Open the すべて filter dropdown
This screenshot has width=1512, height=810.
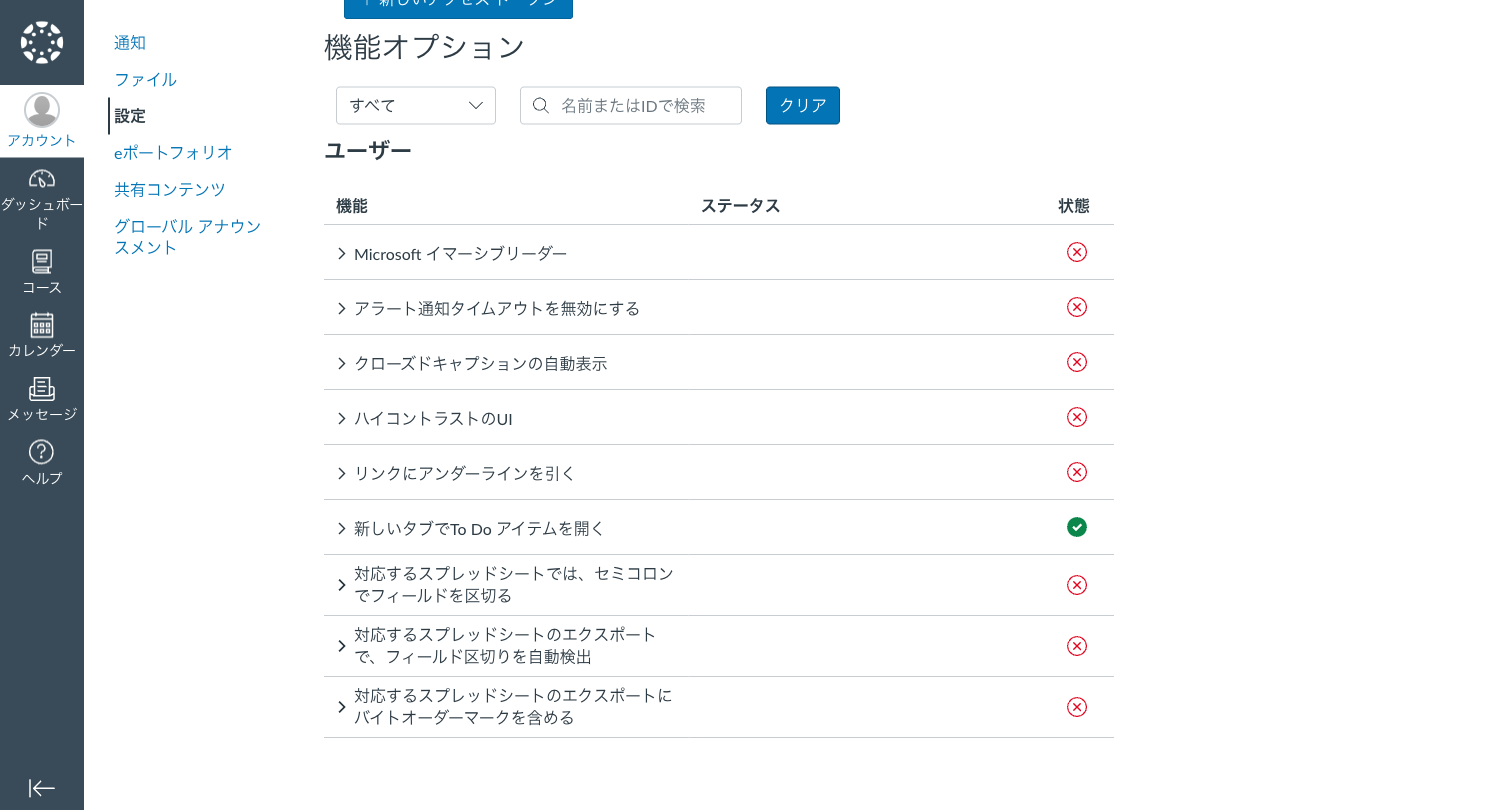416,106
